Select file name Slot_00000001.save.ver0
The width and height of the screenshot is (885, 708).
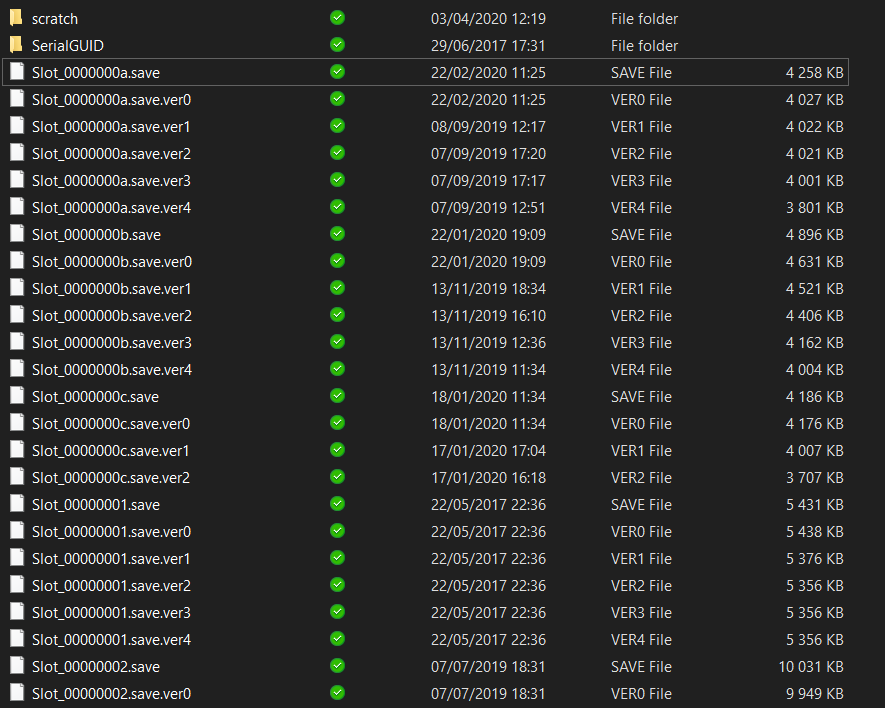point(111,532)
